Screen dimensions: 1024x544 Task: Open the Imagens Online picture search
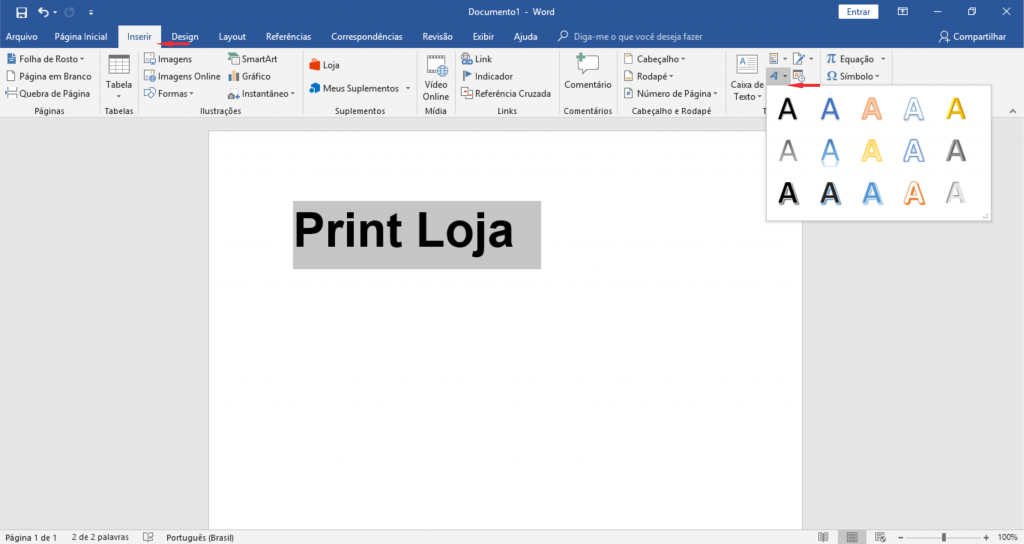(181, 76)
